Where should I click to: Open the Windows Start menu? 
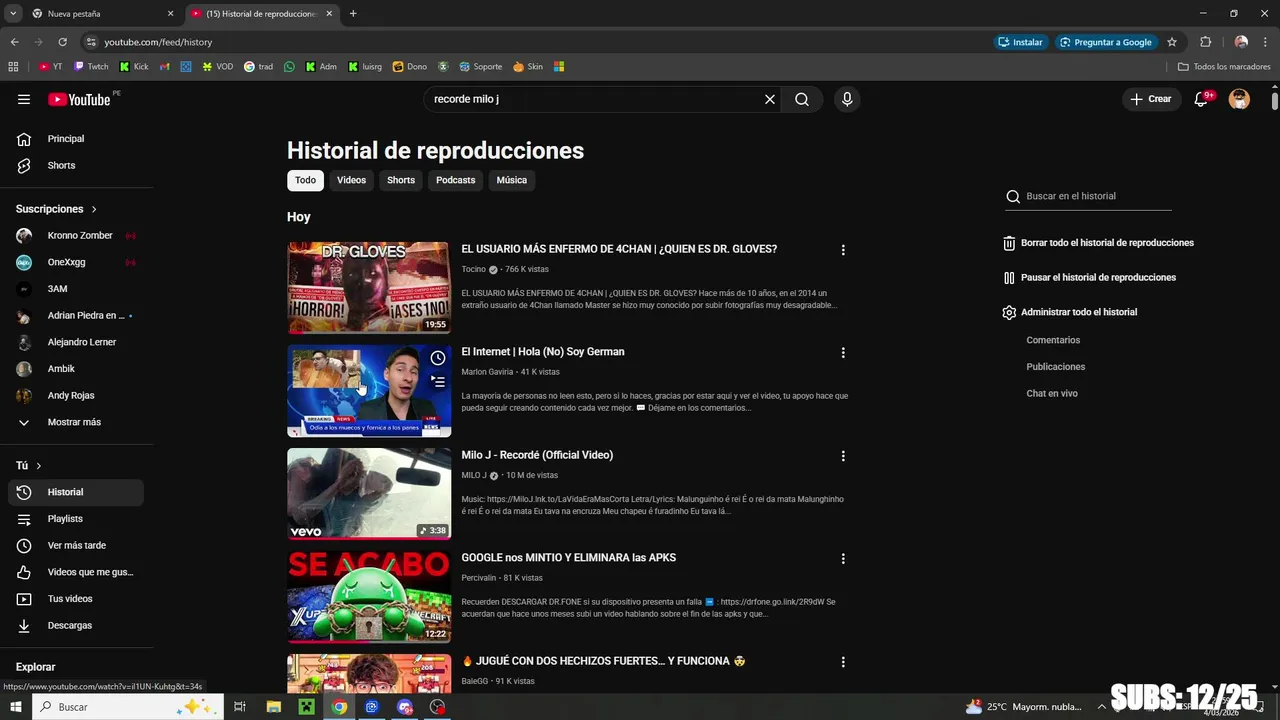16,707
